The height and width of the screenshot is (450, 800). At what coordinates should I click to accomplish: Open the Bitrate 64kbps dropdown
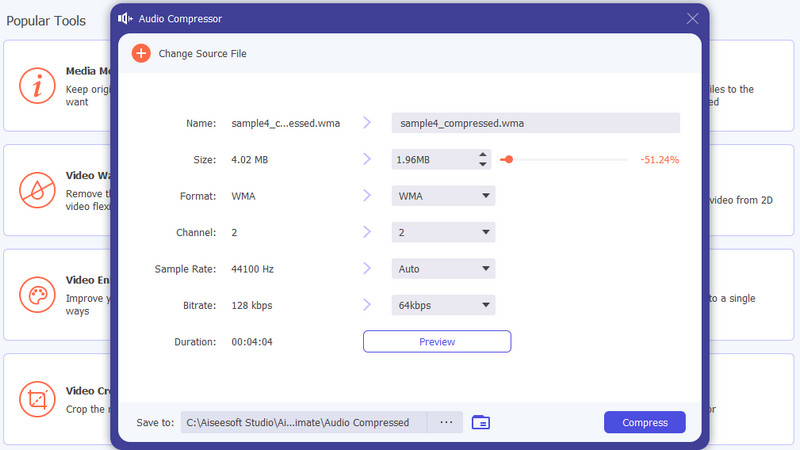click(x=443, y=305)
